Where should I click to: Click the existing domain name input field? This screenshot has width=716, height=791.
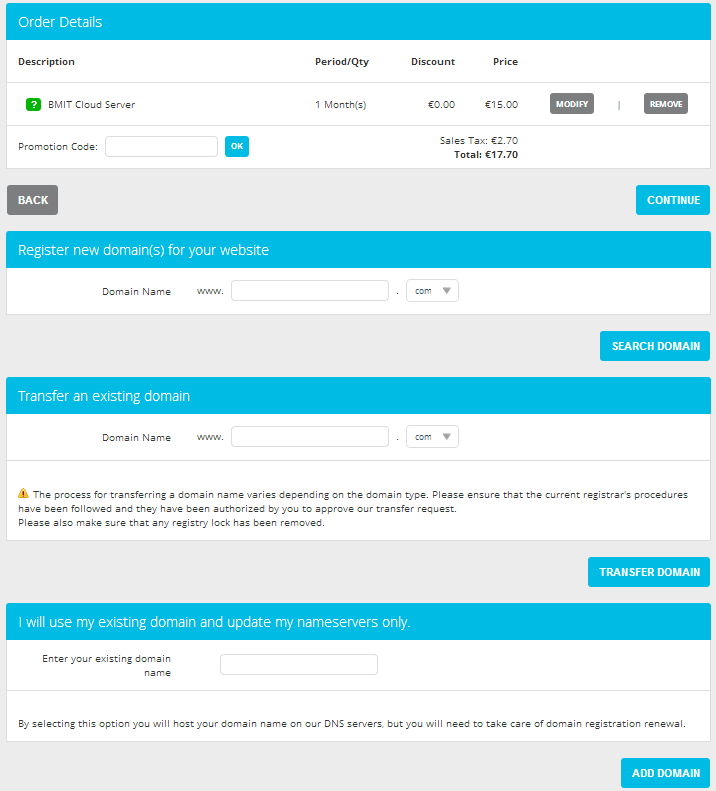(x=299, y=664)
